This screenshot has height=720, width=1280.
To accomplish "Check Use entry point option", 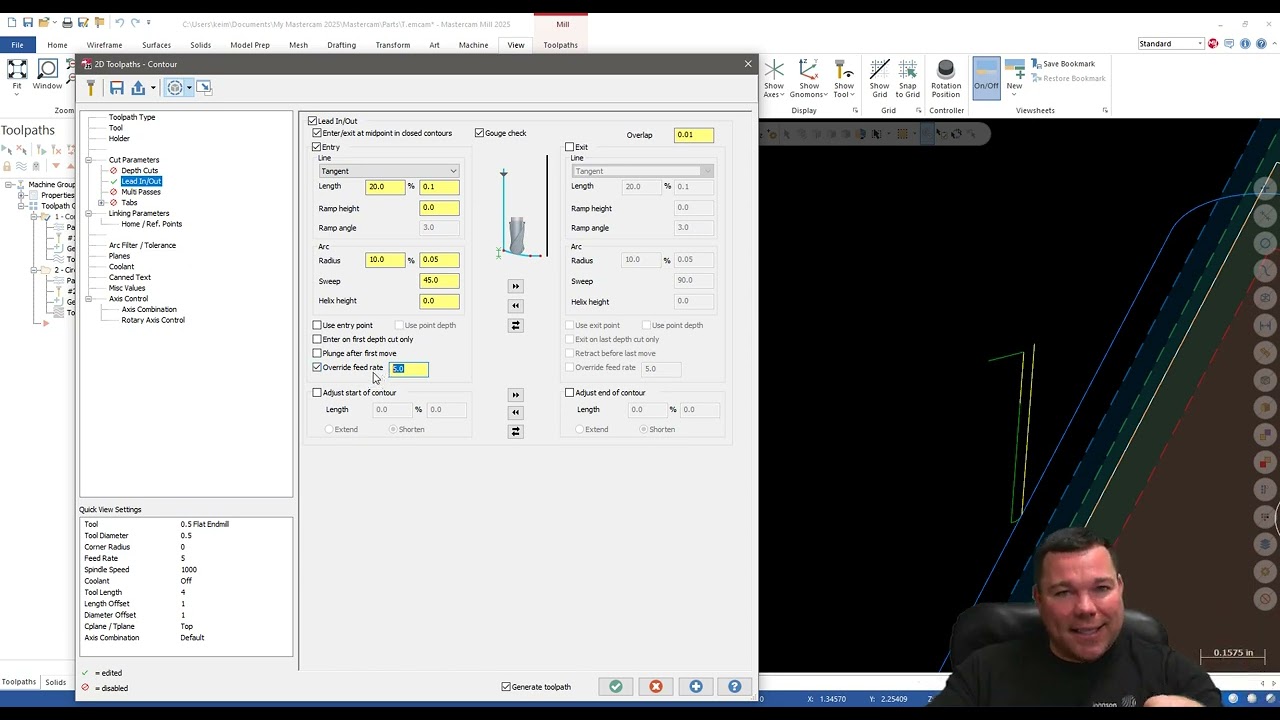I will point(317,325).
